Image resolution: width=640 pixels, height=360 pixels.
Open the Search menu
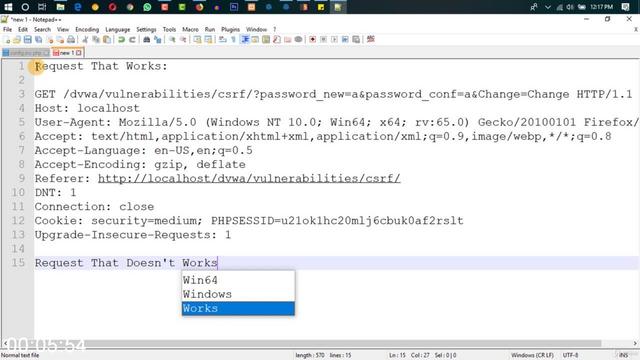pyautogui.click(x=42, y=29)
